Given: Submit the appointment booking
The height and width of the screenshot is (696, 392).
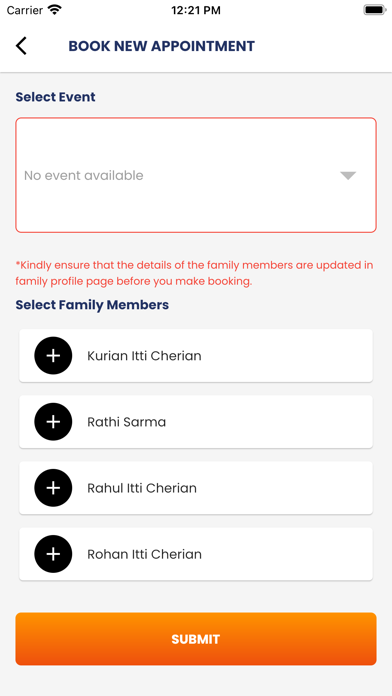Looking at the screenshot, I should click(196, 639).
